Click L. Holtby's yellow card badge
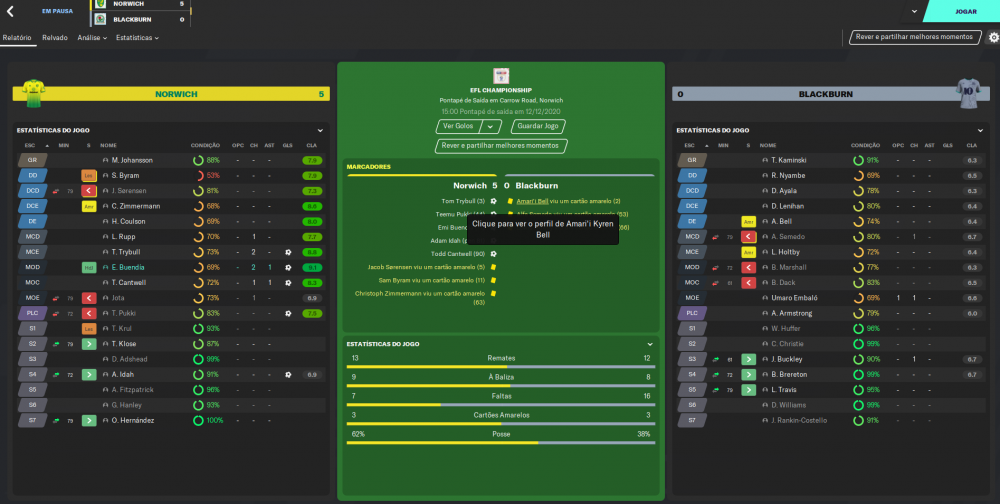The width and height of the screenshot is (1000, 504). pos(748,252)
